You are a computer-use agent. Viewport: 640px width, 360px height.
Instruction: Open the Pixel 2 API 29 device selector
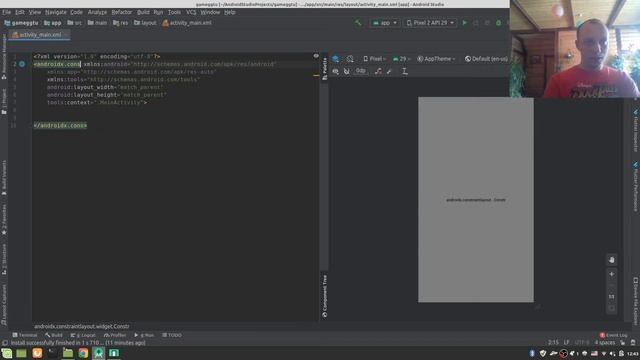click(x=431, y=23)
